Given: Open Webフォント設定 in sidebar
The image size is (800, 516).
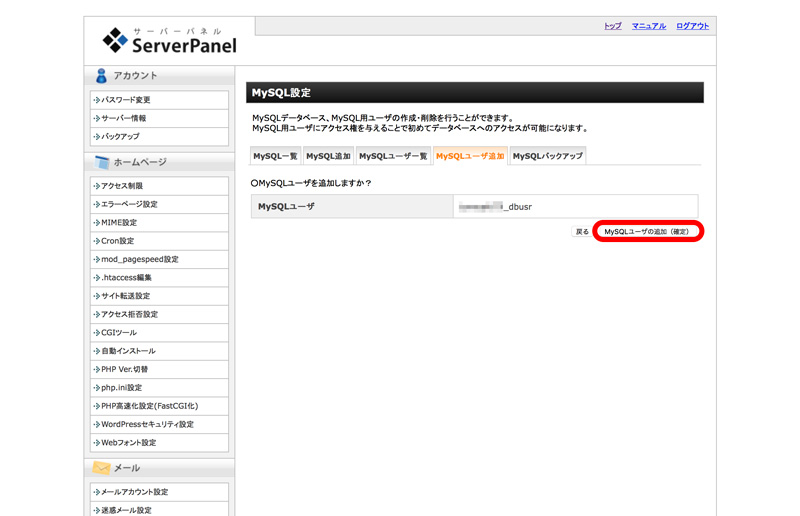Looking at the screenshot, I should click(x=159, y=443).
